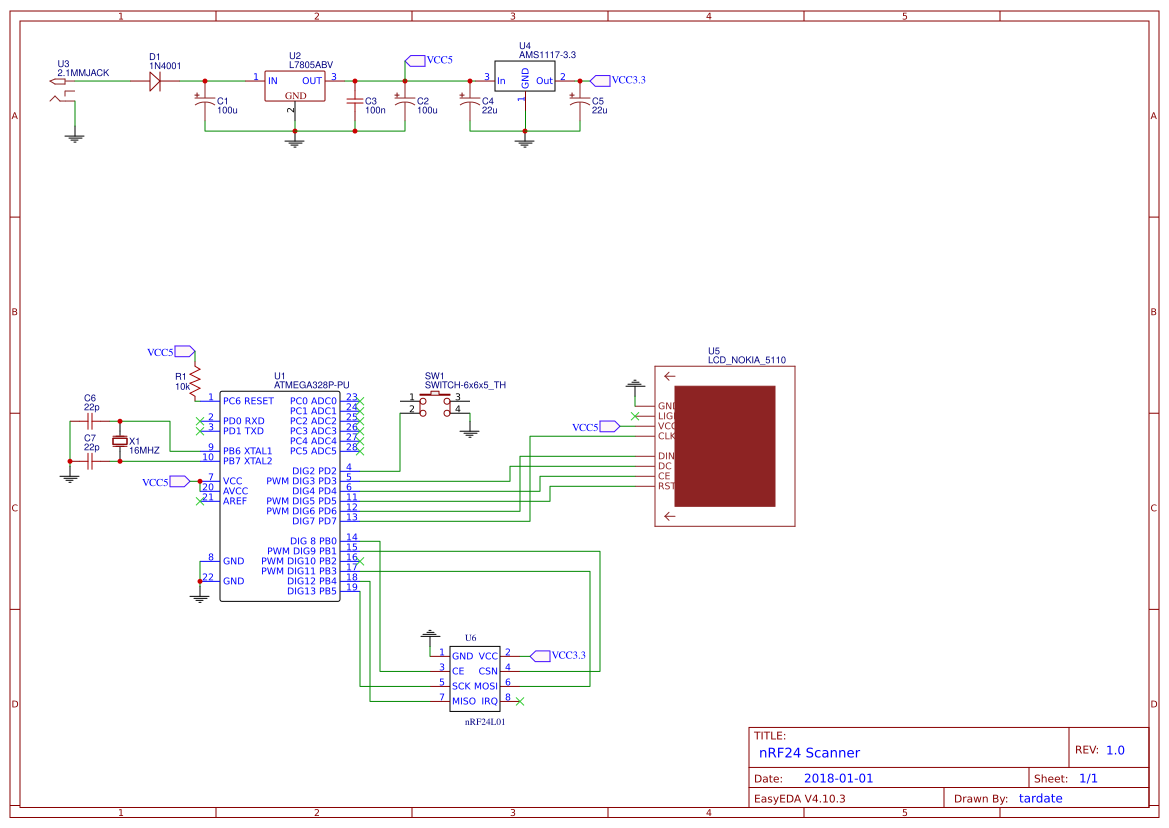Select the U2 L7805ABV regulator body

(x=294, y=86)
